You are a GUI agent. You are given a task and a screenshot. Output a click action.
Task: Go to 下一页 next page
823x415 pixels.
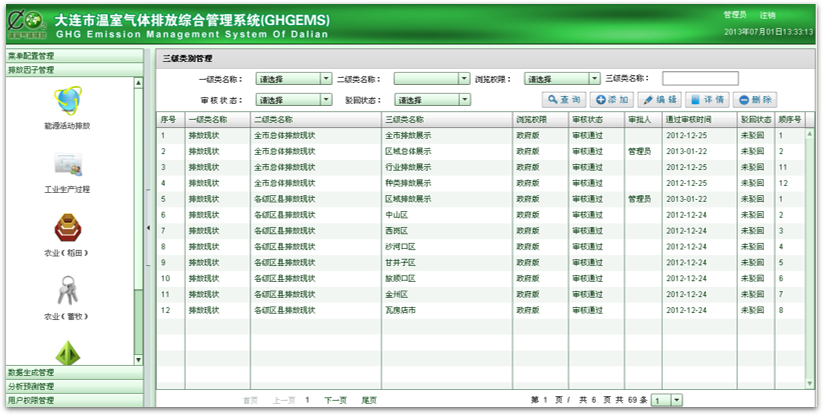tap(335, 400)
